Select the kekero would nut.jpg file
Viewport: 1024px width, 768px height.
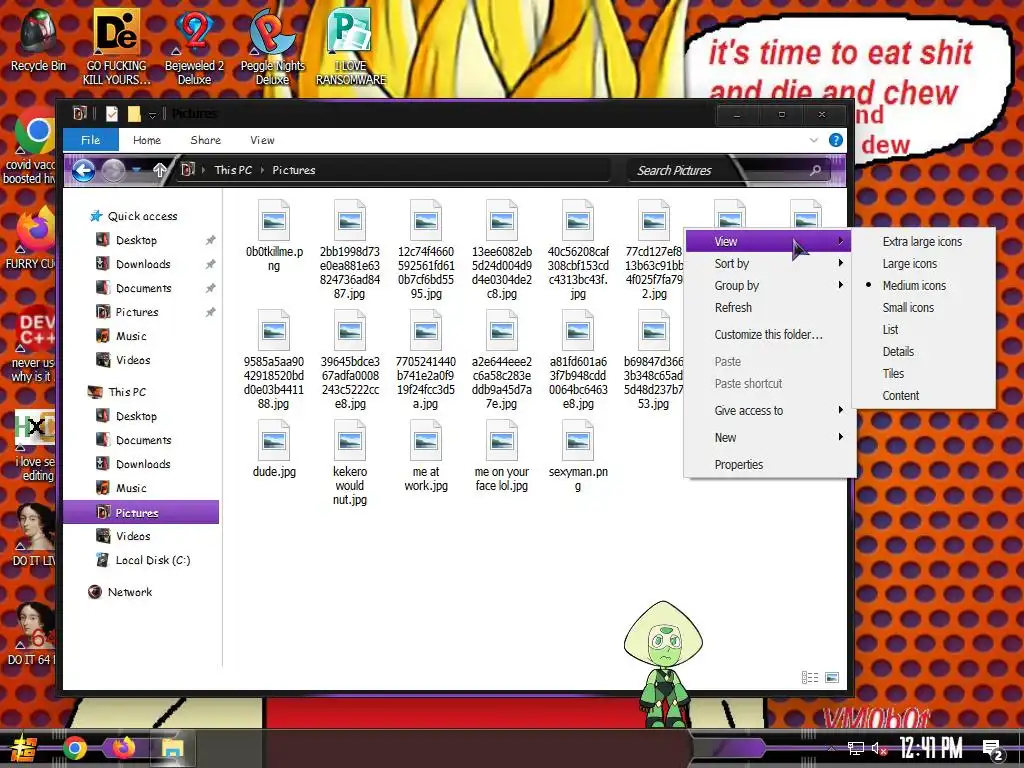[349, 463]
